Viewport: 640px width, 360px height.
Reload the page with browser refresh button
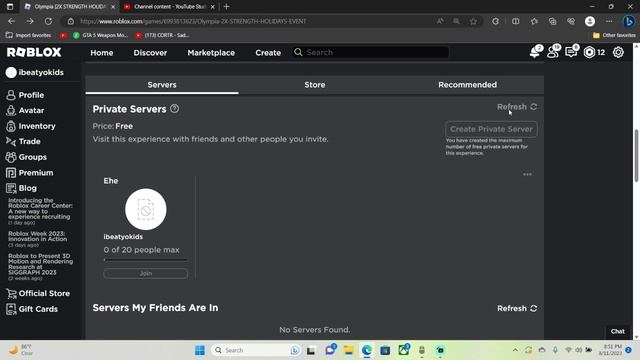click(48, 21)
